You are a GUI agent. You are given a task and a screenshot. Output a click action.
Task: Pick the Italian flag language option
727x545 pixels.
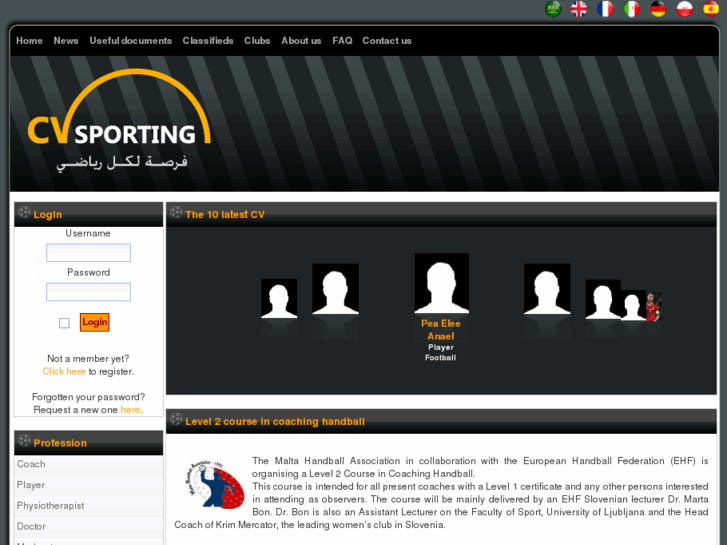631,9
